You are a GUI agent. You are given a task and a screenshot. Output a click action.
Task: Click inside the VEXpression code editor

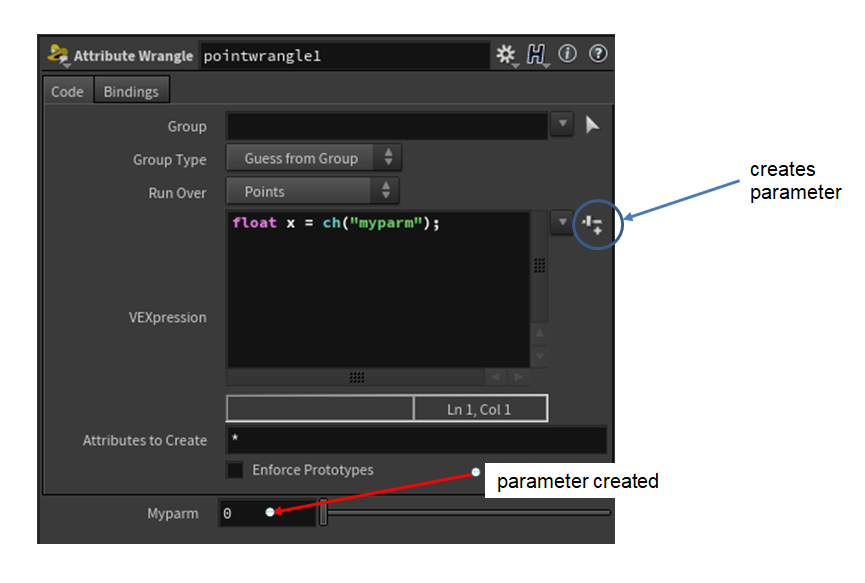pyautogui.click(x=378, y=290)
